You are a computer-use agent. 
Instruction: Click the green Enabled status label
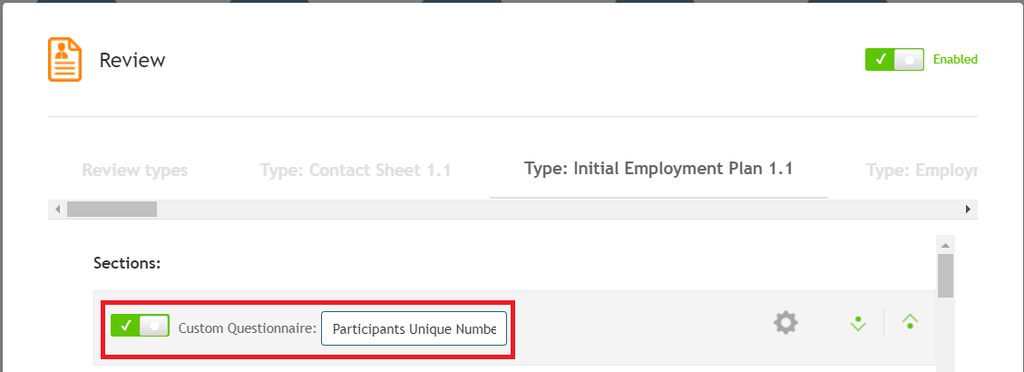pos(955,59)
